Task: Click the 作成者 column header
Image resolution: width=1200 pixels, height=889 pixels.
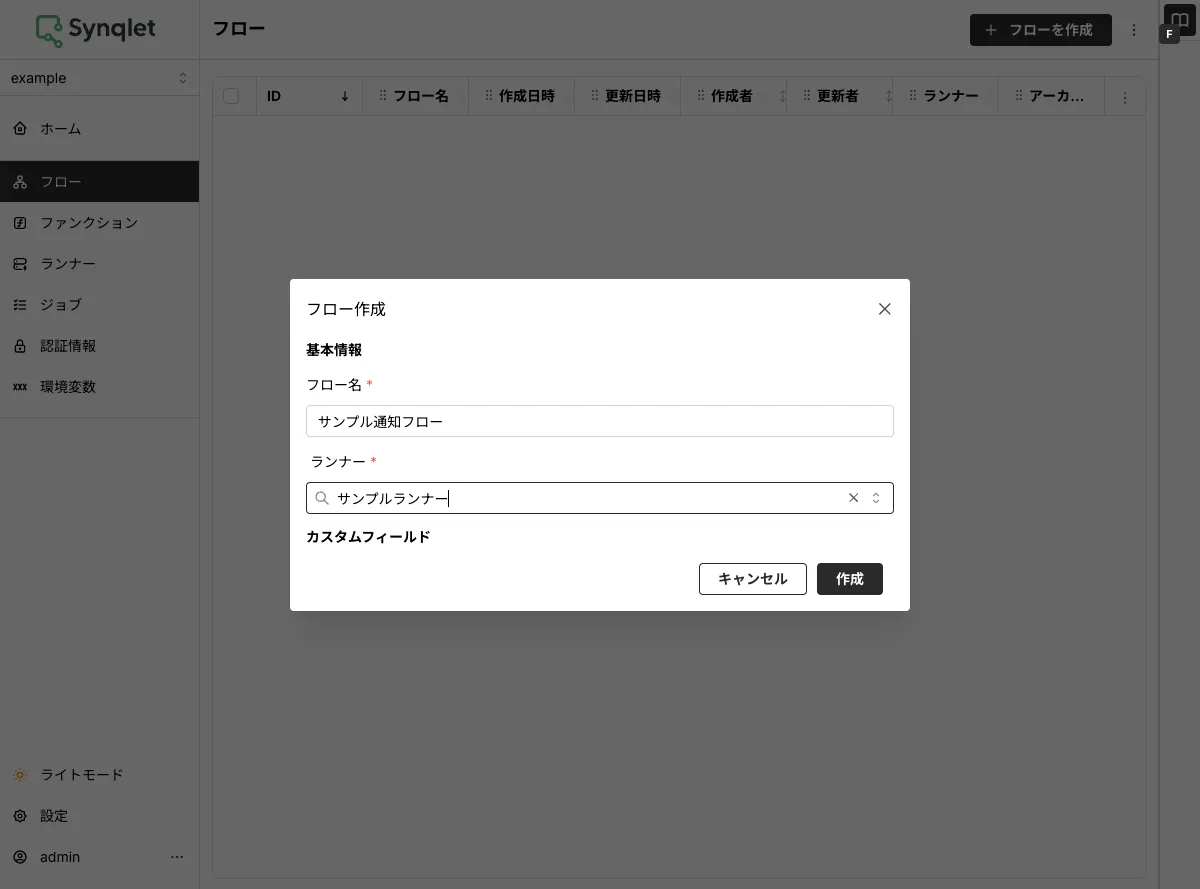Action: pyautogui.click(x=732, y=96)
